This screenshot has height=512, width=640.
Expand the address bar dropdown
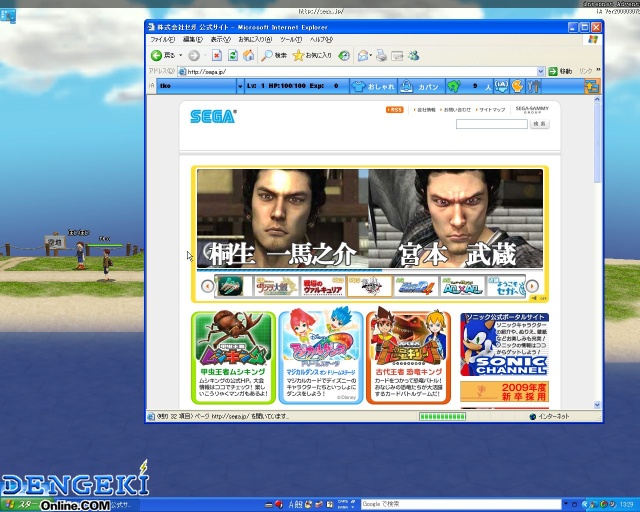click(x=540, y=71)
